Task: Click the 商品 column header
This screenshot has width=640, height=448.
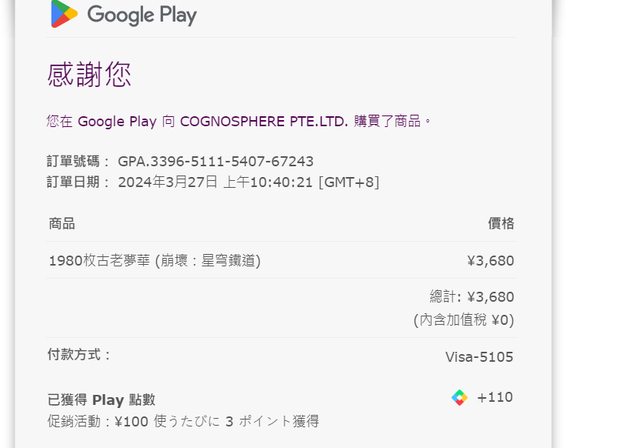Action: pyautogui.click(x=62, y=224)
